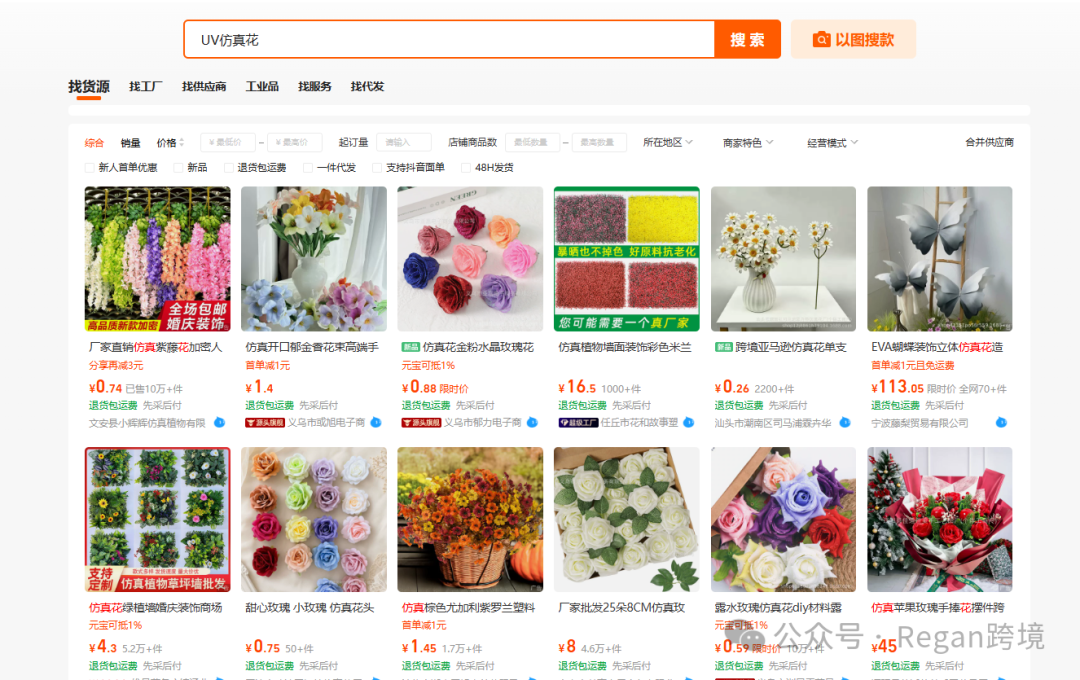Click chat icon beside 宁波藤梨贸易有限公司
Screen dimensions: 1080x680
click(1001, 422)
